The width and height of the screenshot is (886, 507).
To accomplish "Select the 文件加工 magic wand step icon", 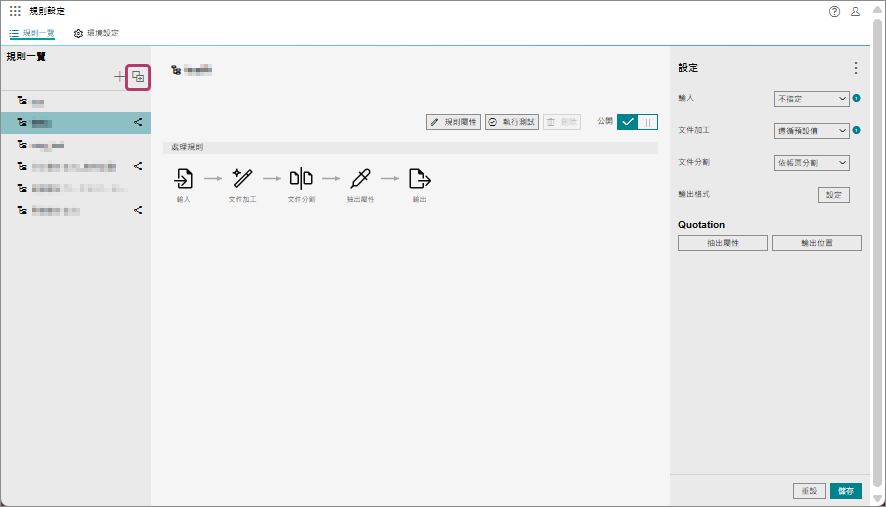I will coord(243,179).
